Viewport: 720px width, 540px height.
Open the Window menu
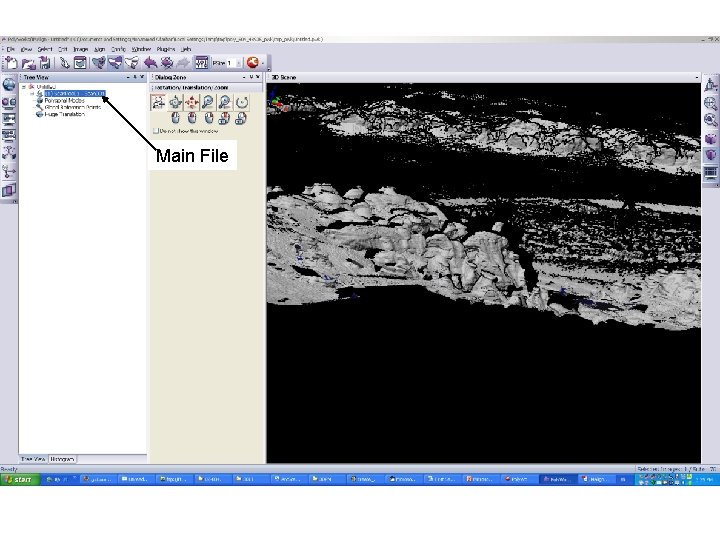141,49
